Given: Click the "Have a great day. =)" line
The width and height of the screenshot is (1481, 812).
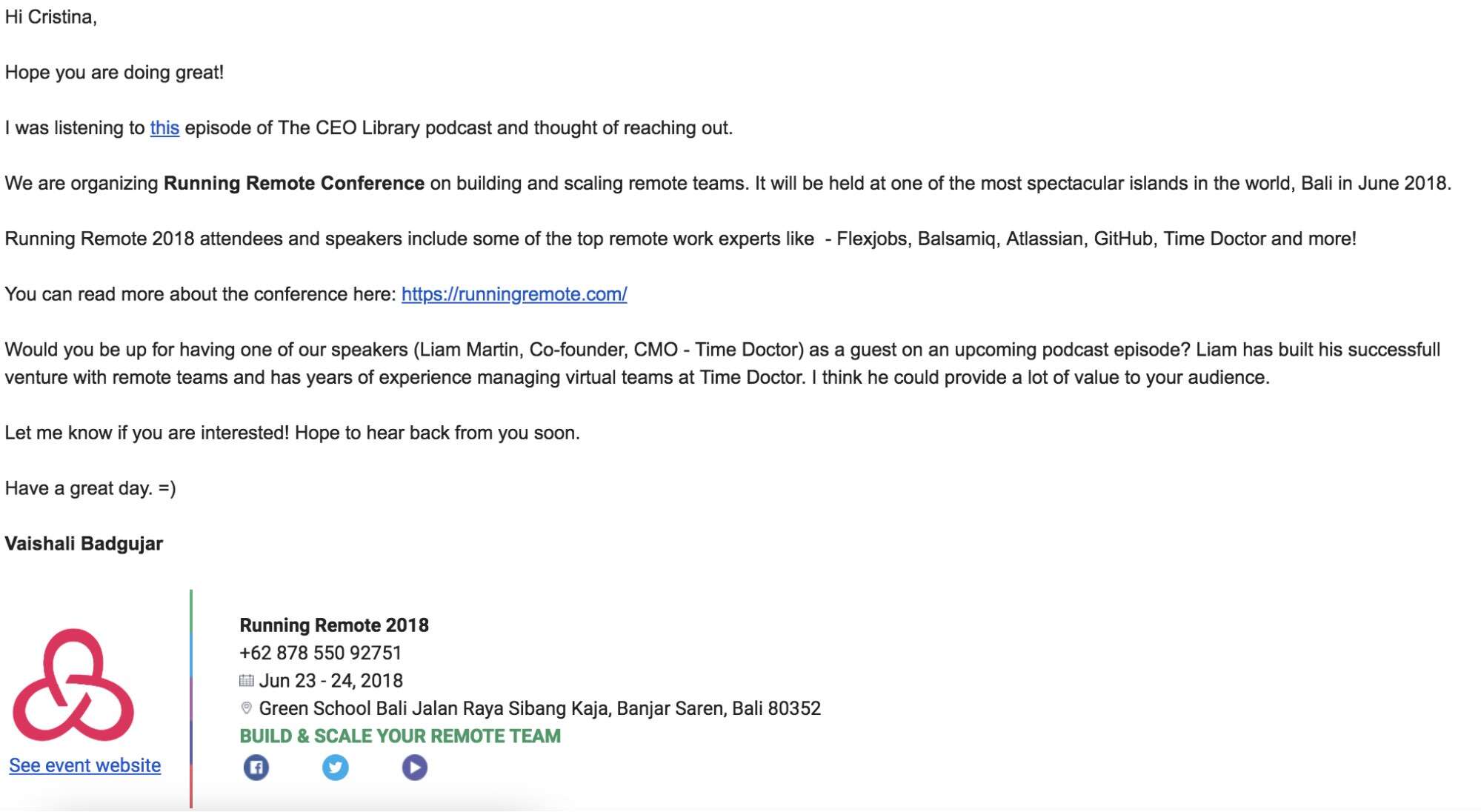Looking at the screenshot, I should (x=90, y=488).
